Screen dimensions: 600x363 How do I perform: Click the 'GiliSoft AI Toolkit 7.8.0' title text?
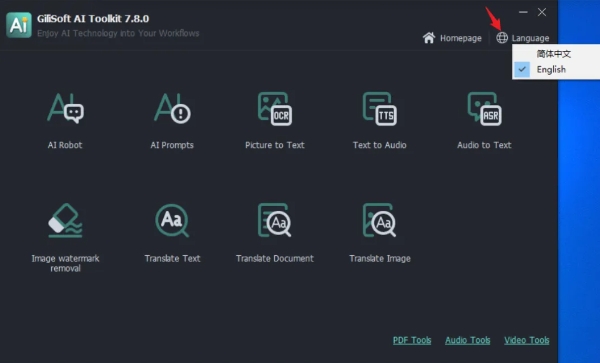(93, 18)
